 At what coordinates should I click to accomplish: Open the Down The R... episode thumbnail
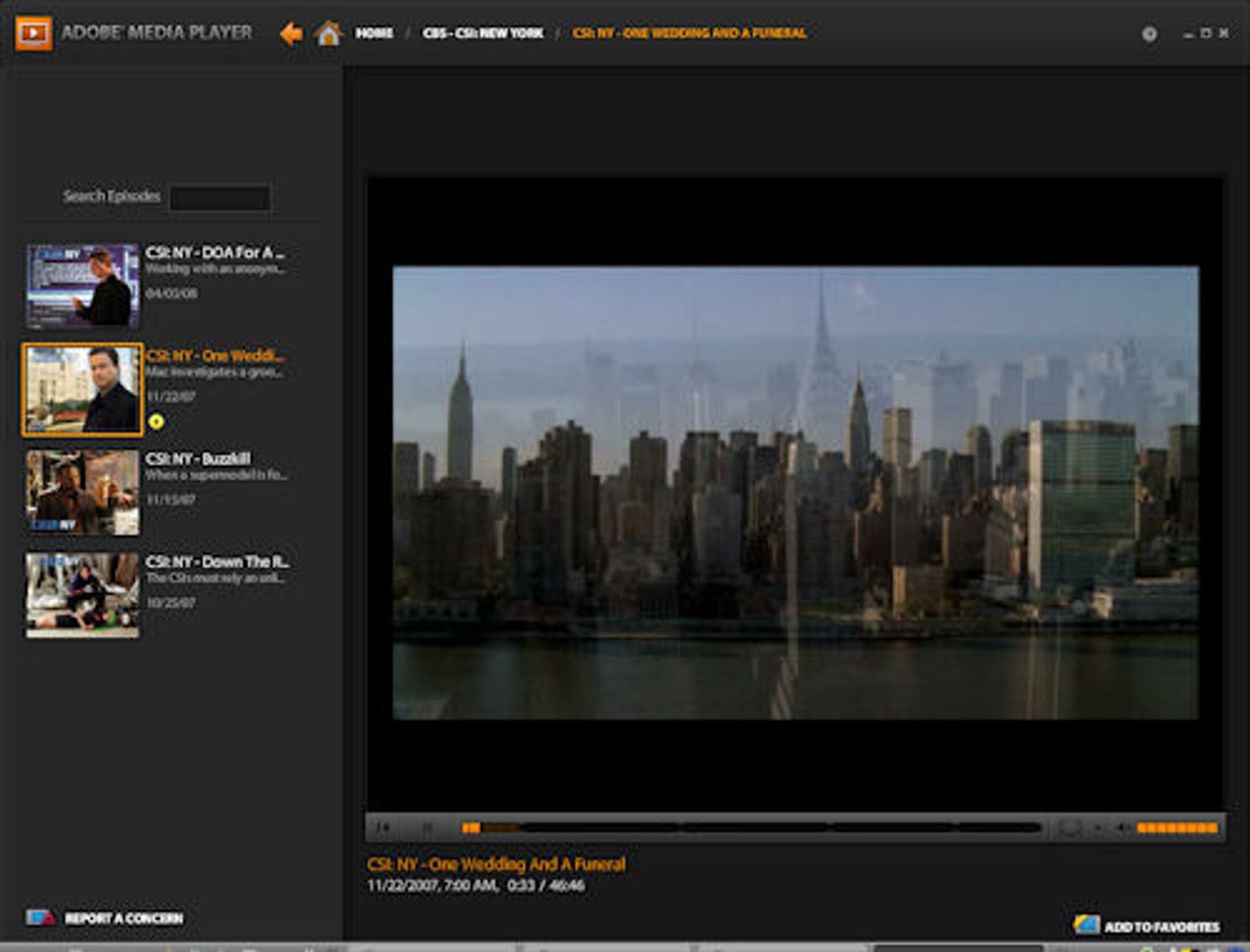pos(82,595)
